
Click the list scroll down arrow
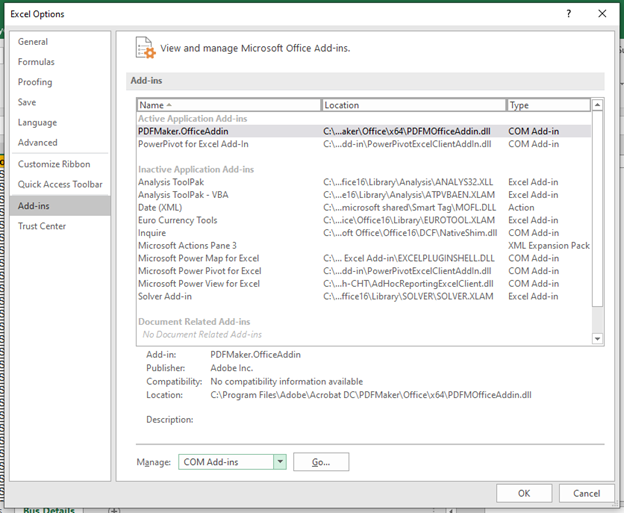597,339
